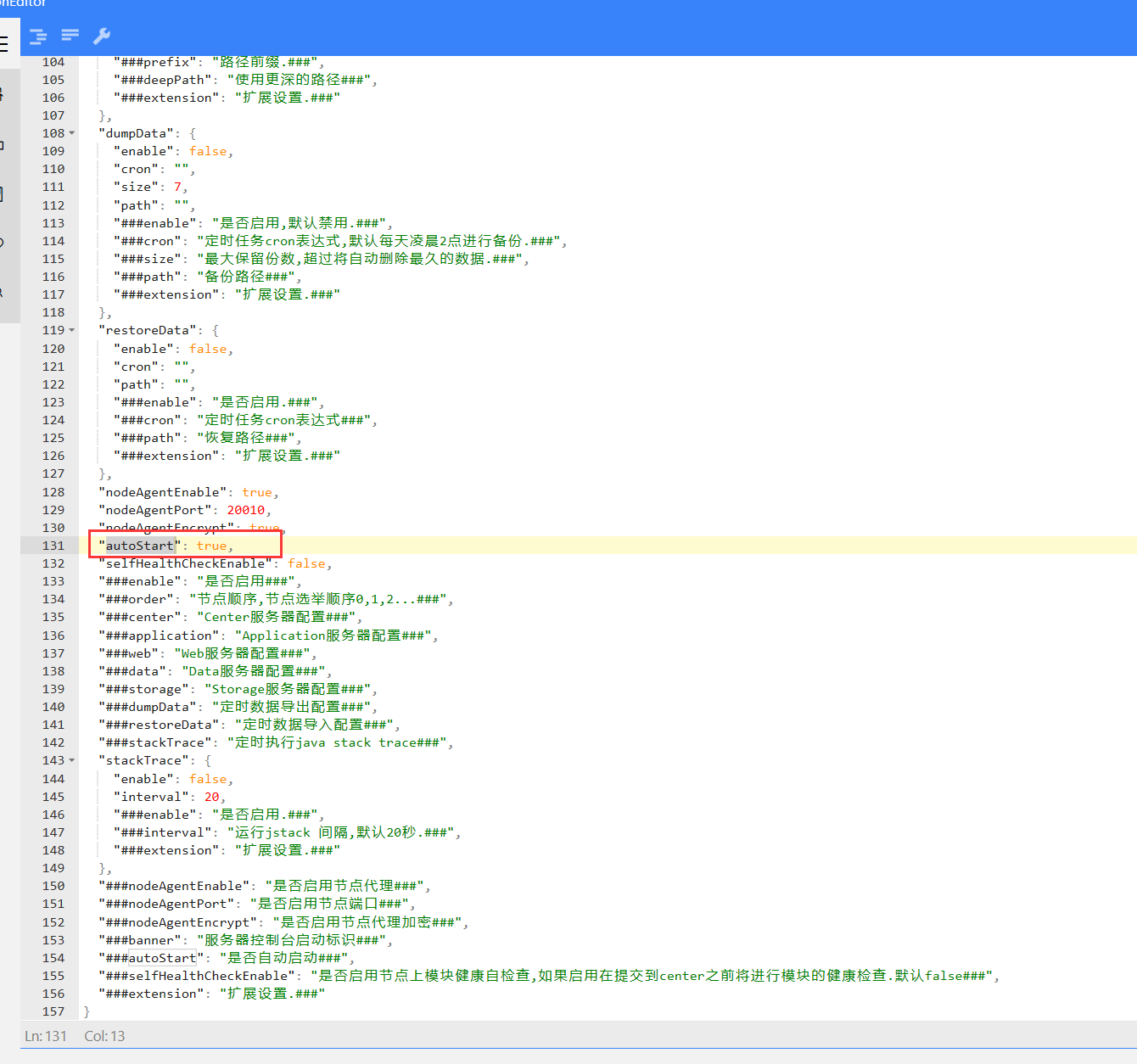Compact the JSON data using the toolbar icon
Image resolution: width=1137 pixels, height=1064 pixels.
click(70, 35)
